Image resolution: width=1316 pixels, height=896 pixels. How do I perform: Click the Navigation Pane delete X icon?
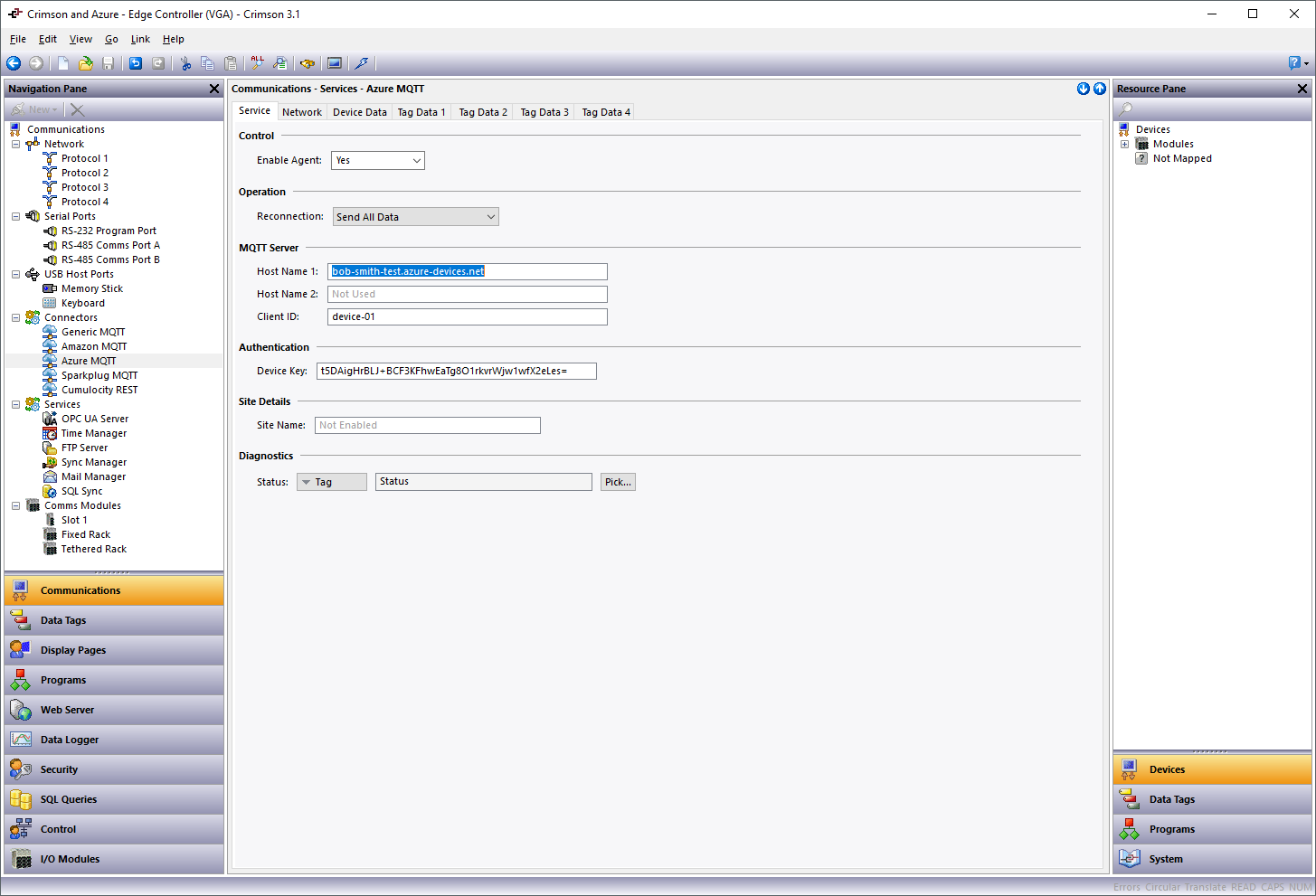[x=78, y=109]
